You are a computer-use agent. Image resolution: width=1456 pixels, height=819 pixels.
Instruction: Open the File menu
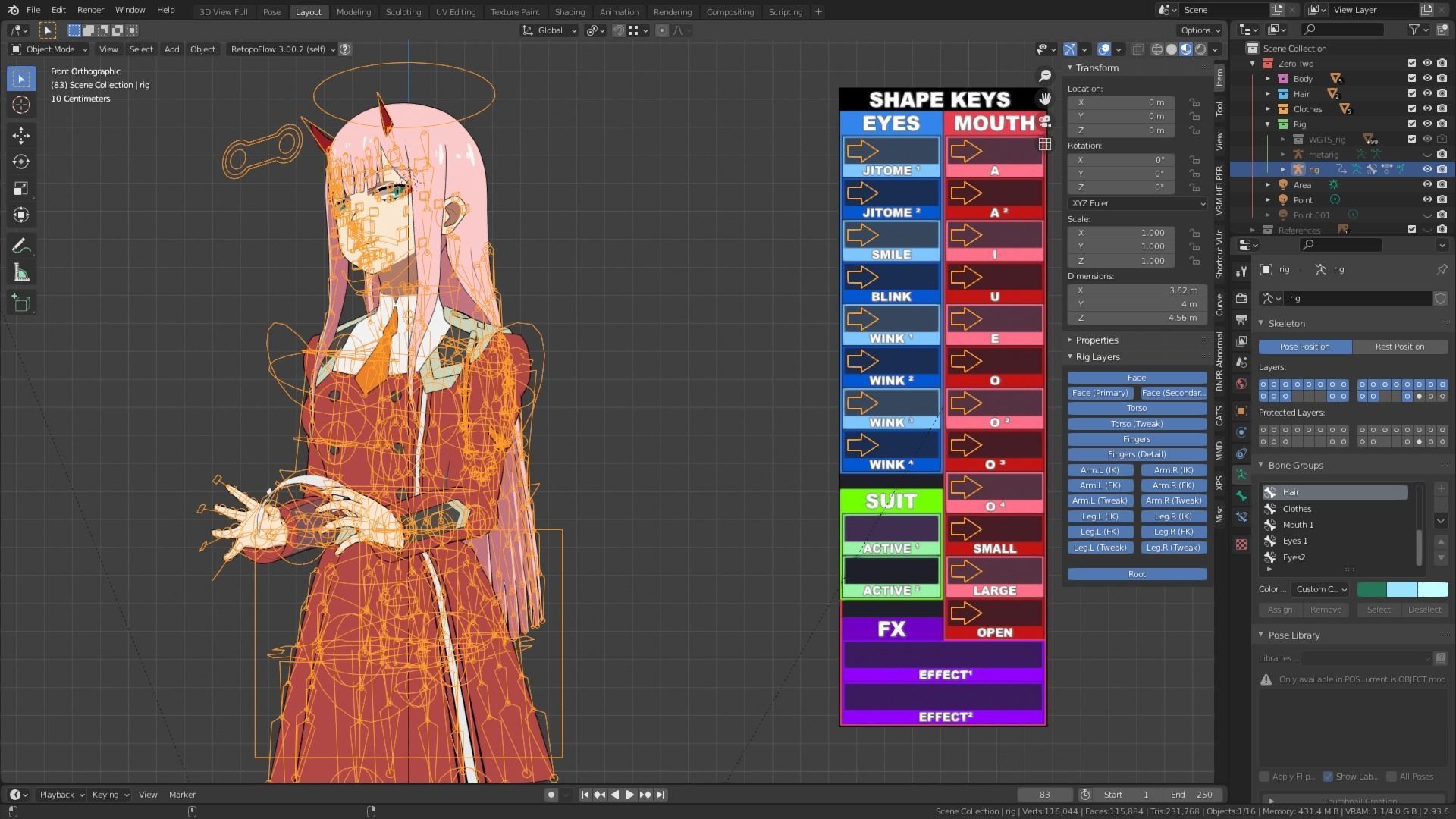pyautogui.click(x=33, y=10)
